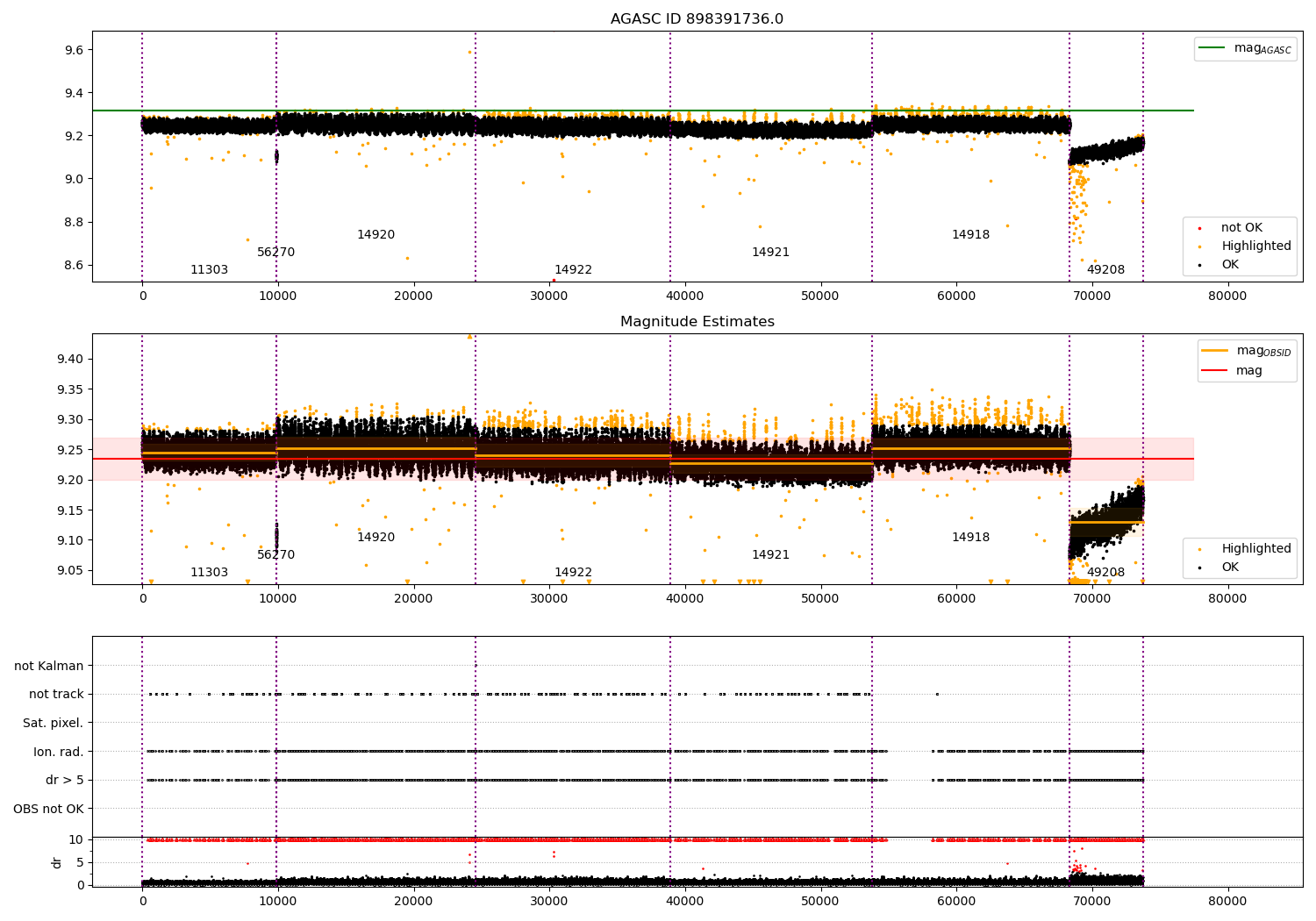Viewport: 1316px width, 921px height.
Task: Click obsid label 14920 in the top plot
Action: point(375,235)
